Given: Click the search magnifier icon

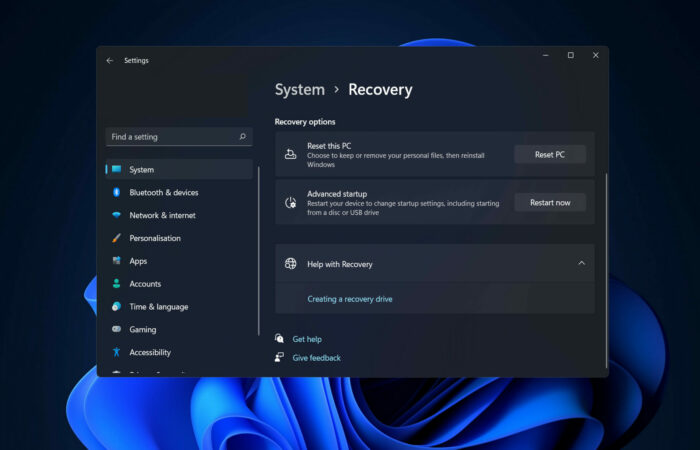Looking at the screenshot, I should pyautogui.click(x=242, y=137).
